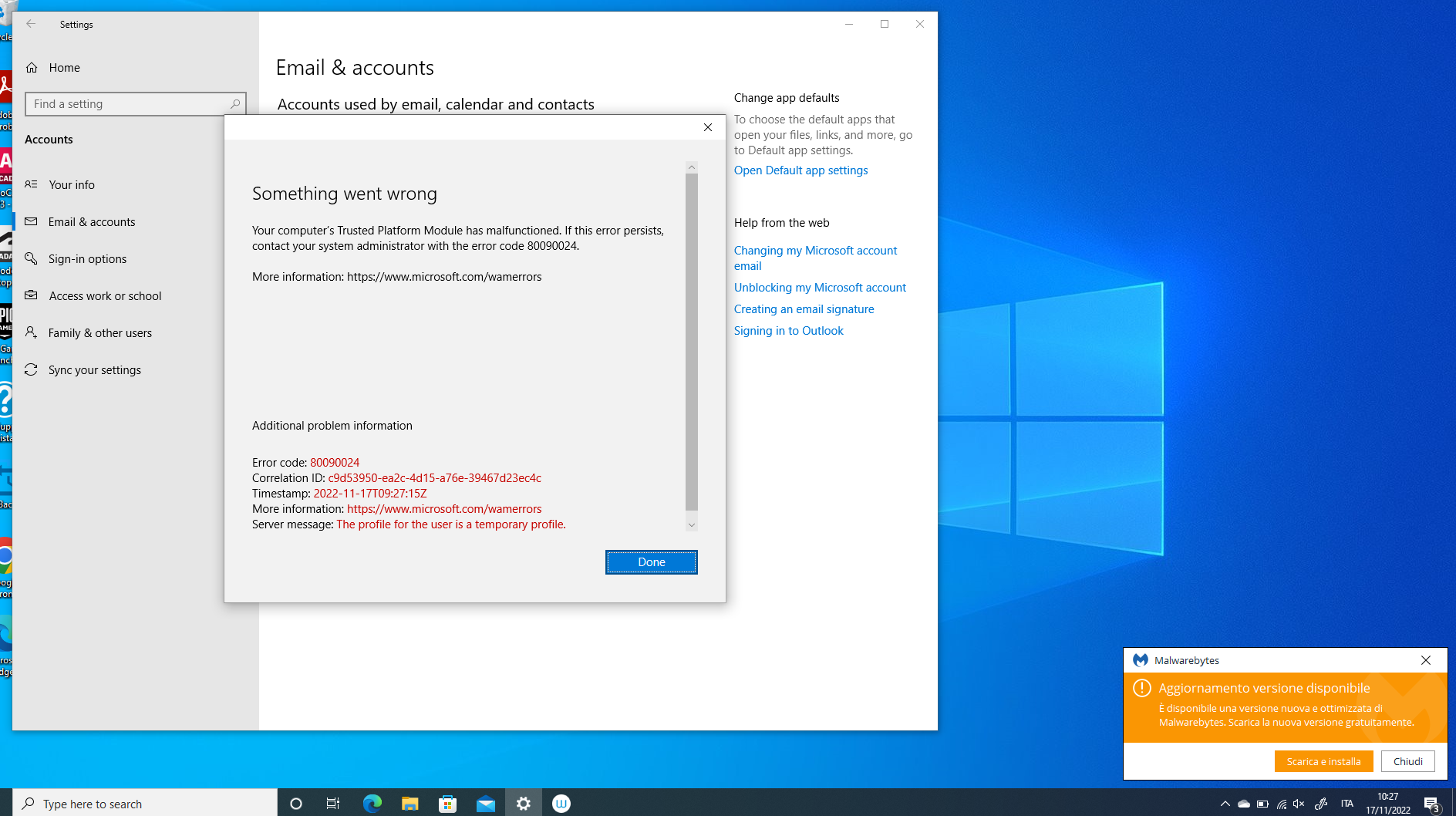Click the search magnifier in Find a setting
The height and width of the screenshot is (816, 1456).
click(x=235, y=104)
